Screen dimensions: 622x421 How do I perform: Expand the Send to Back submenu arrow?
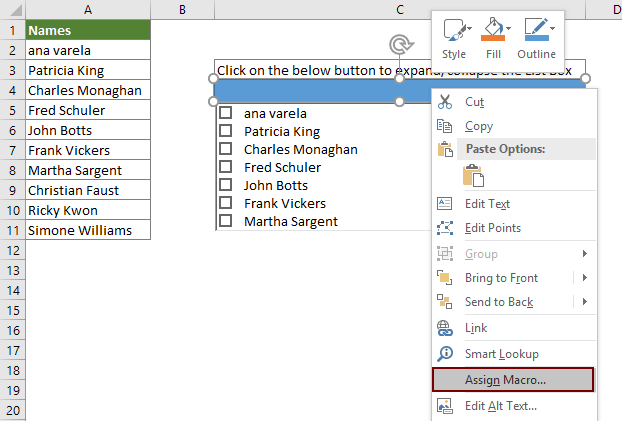tap(584, 302)
